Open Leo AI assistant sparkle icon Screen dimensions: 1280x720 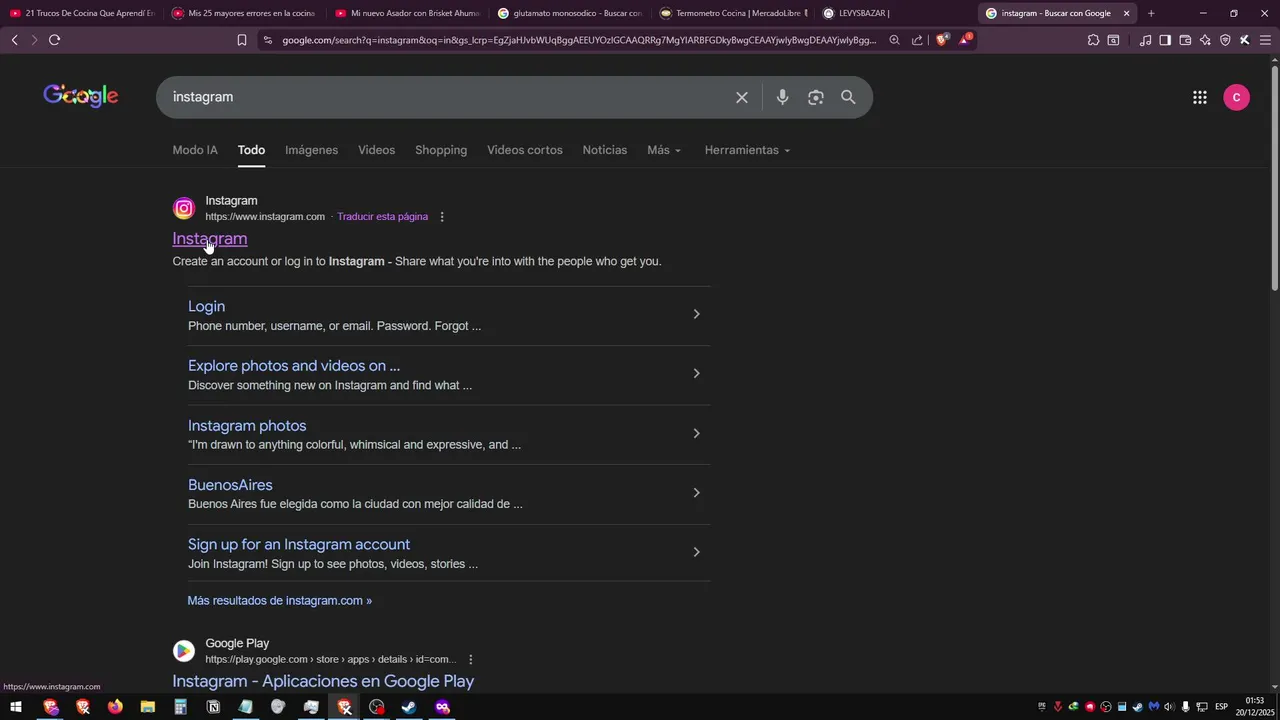click(x=1205, y=40)
